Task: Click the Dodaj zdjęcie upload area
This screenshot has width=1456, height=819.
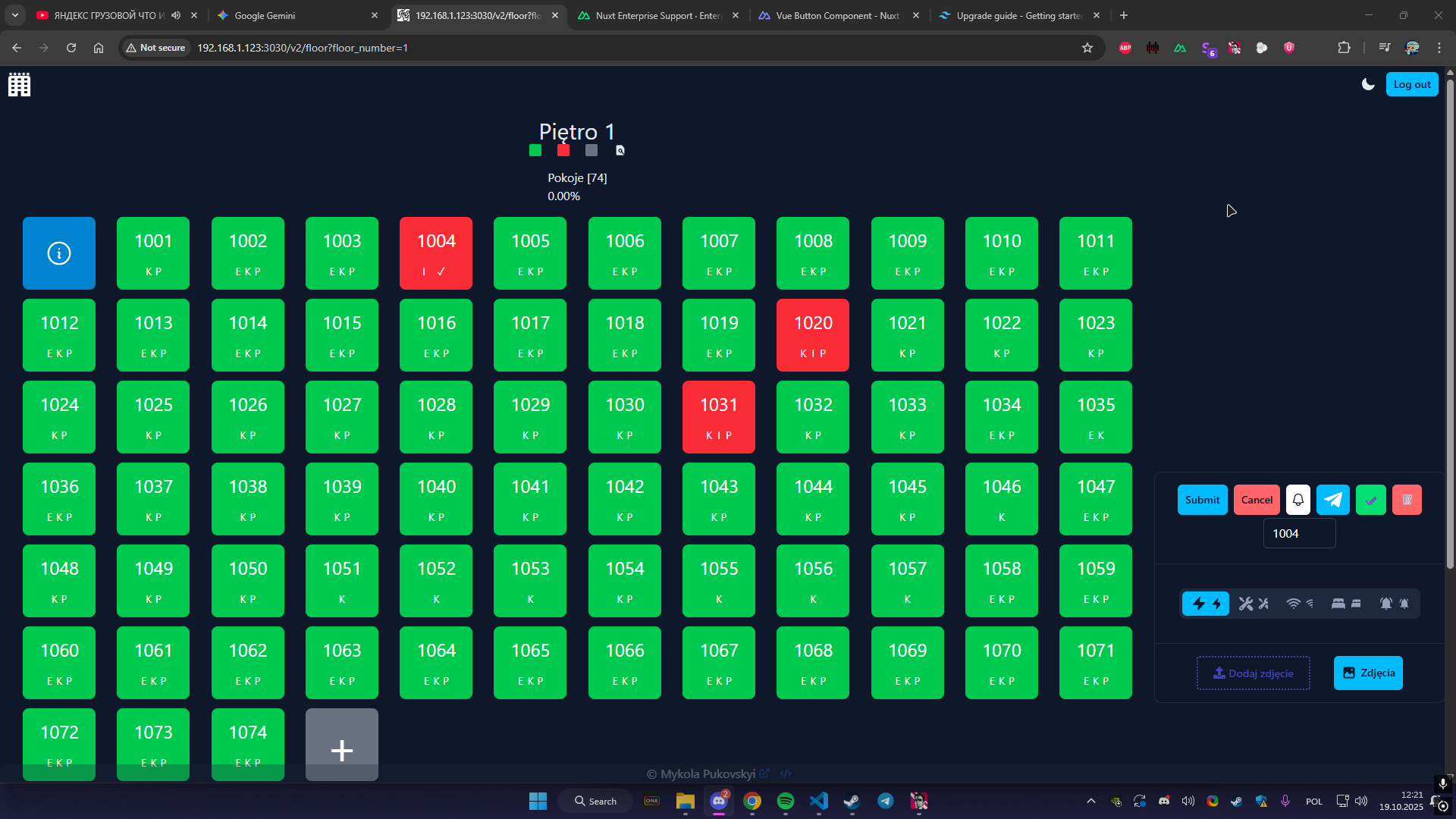Action: pyautogui.click(x=1253, y=673)
